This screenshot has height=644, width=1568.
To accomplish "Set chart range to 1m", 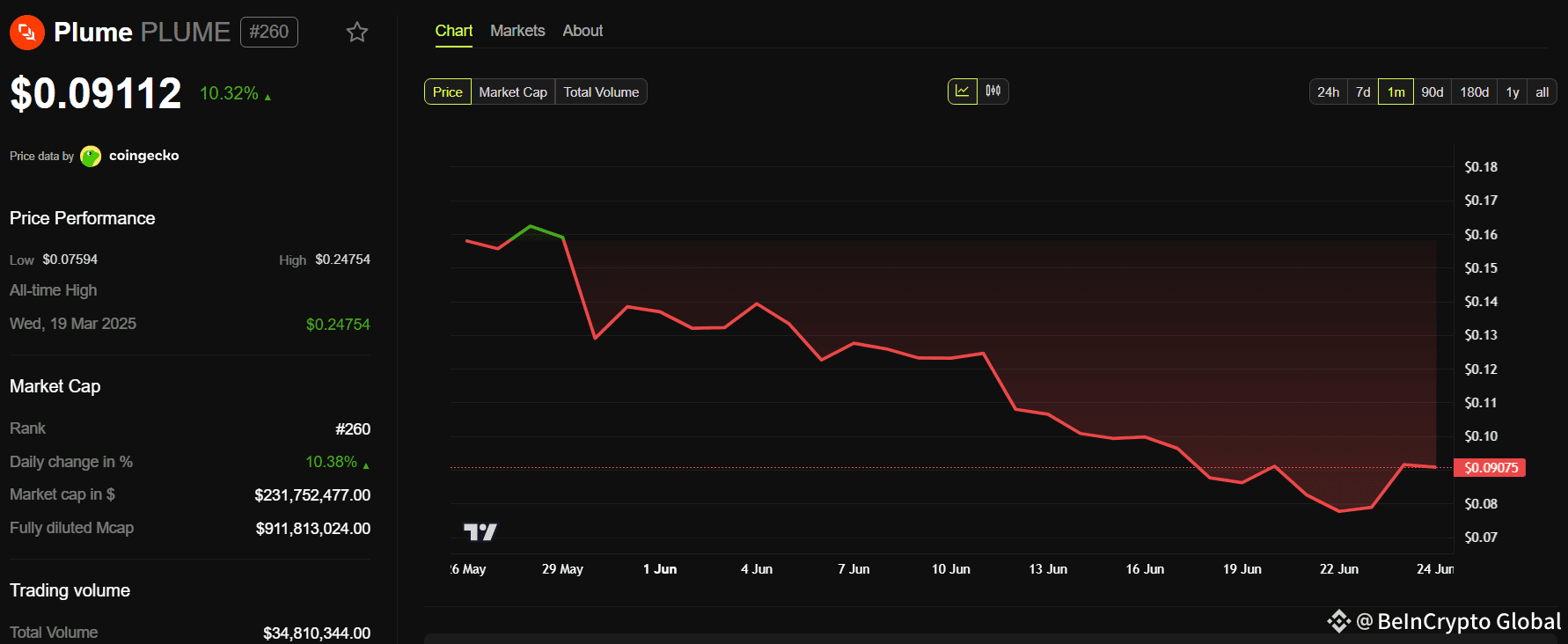I will (x=1396, y=91).
